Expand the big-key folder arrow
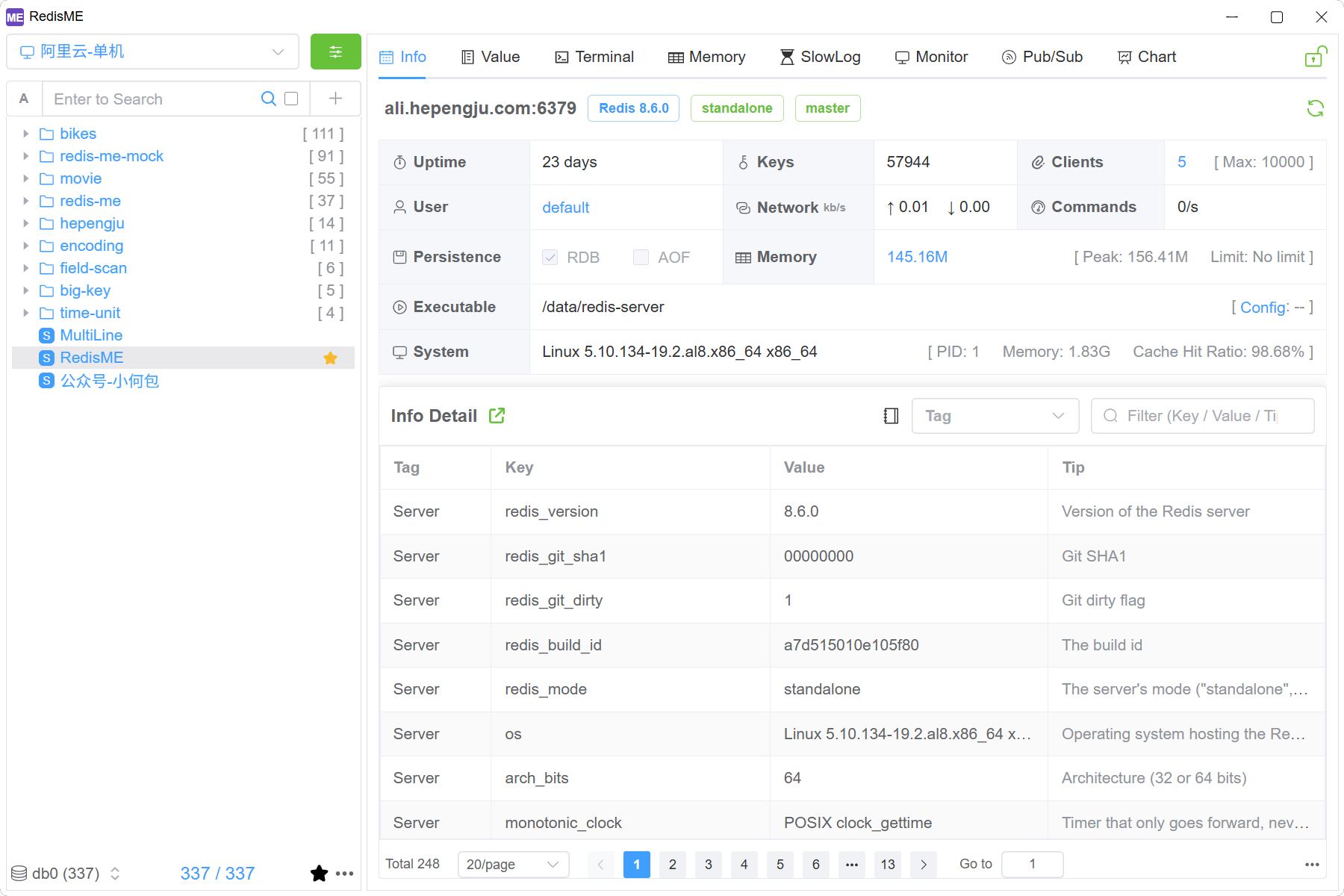1344x896 pixels. [x=25, y=290]
